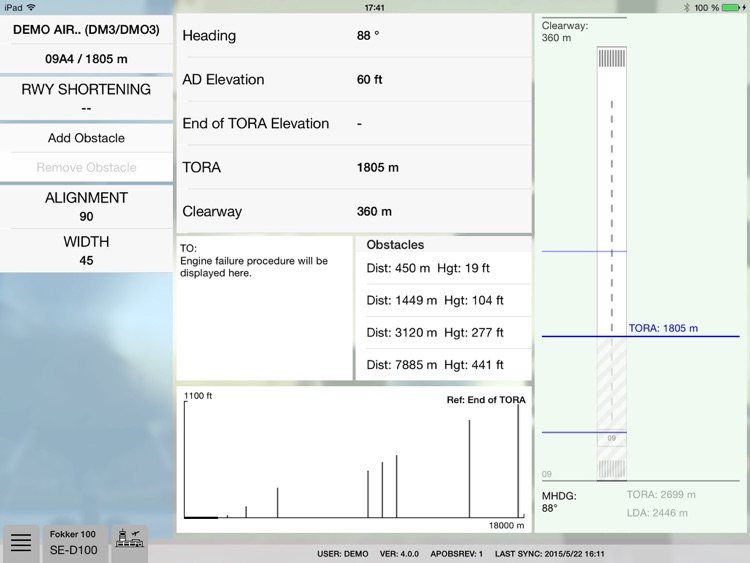Viewport: 750px width, 563px height.
Task: Tap the 18000 m chart axis label
Action: [x=506, y=525]
